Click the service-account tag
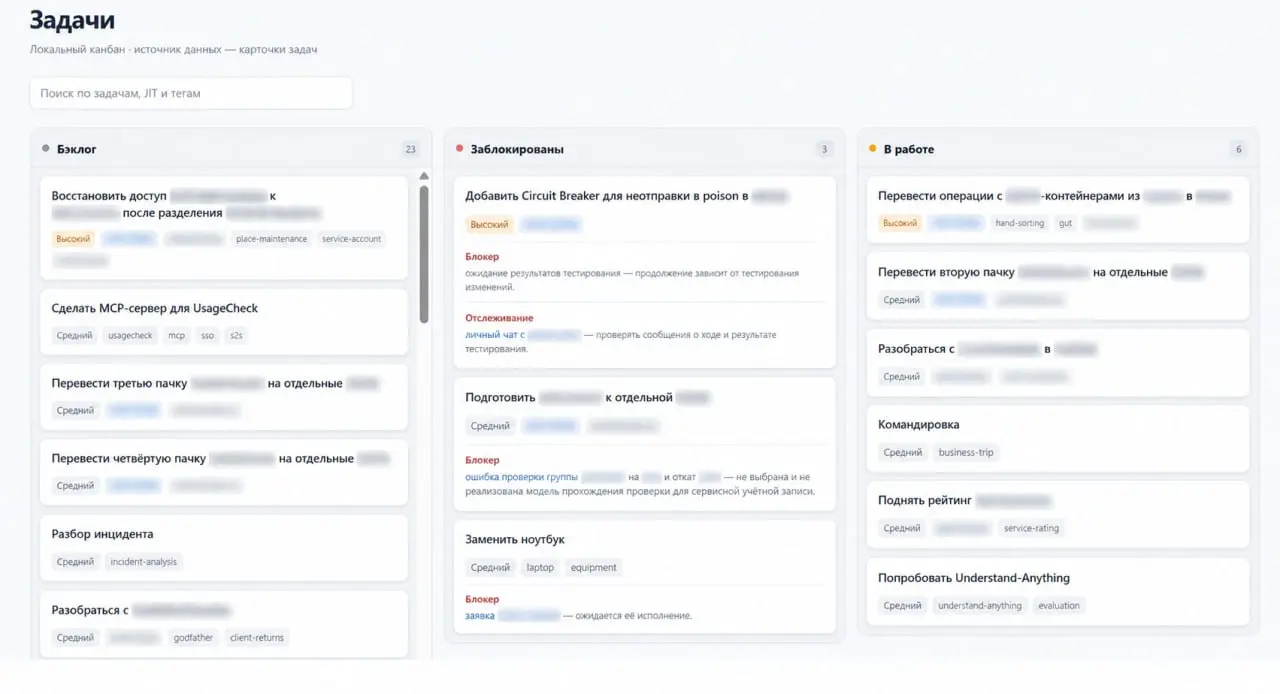Screen dimensions: 1280x694 (352, 239)
